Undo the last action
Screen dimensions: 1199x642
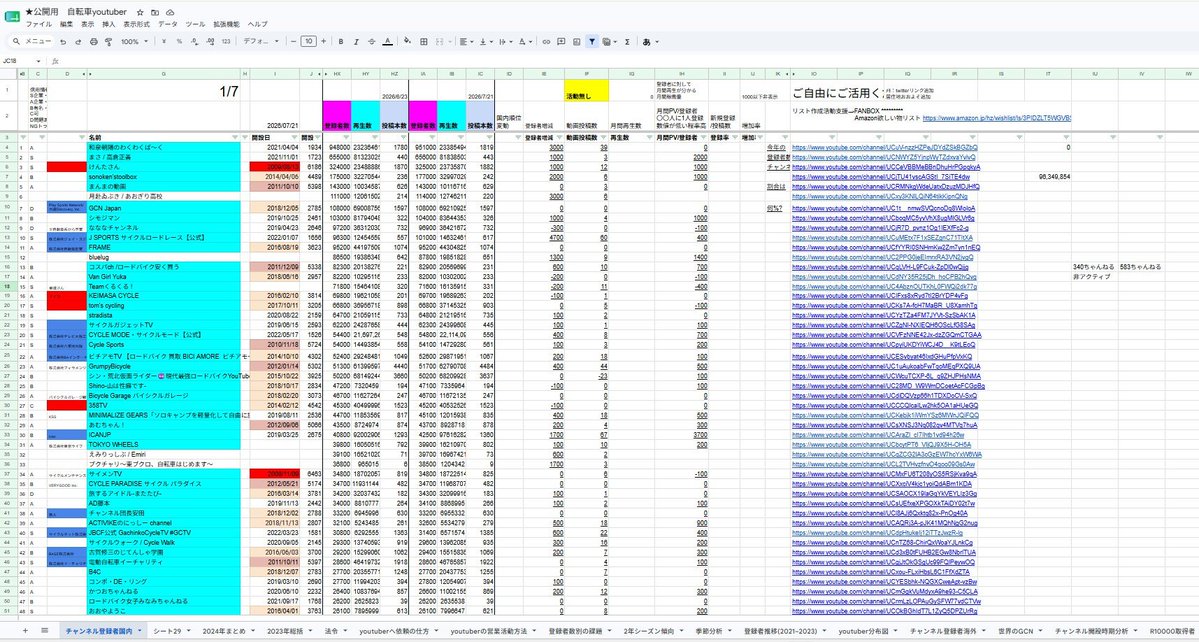click(63, 41)
